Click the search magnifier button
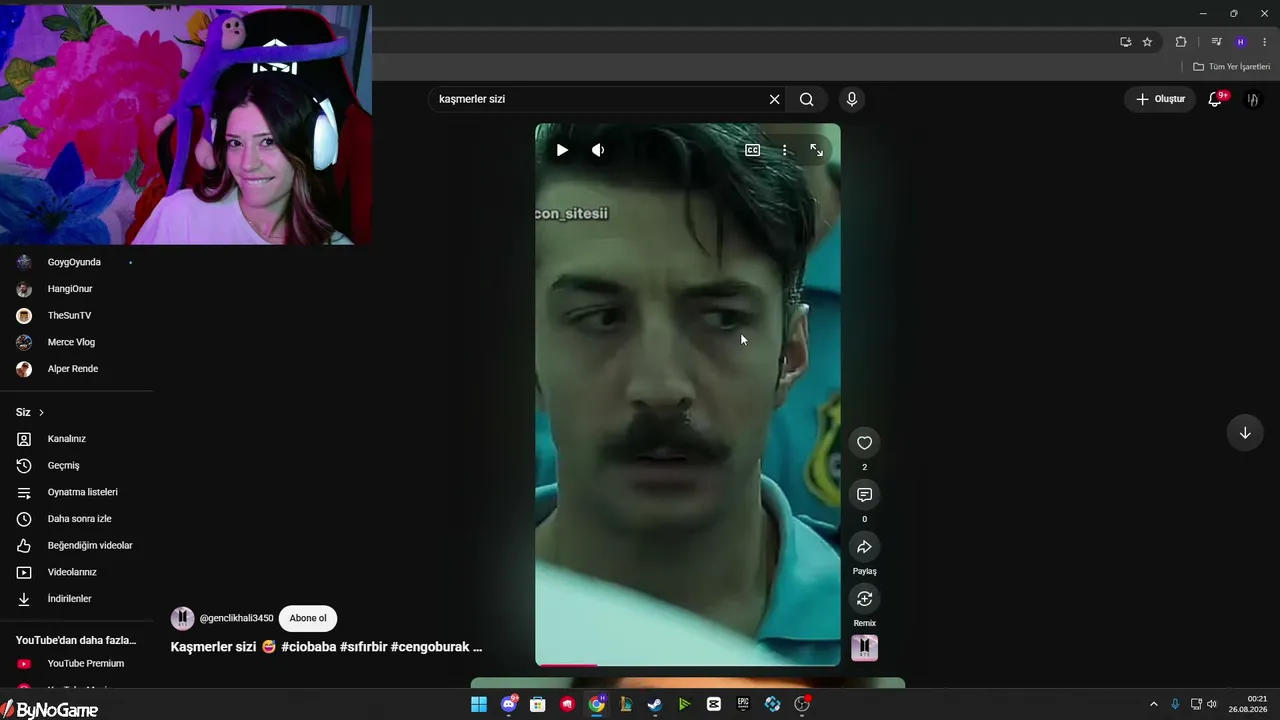Viewport: 1280px width, 720px height. pos(806,99)
